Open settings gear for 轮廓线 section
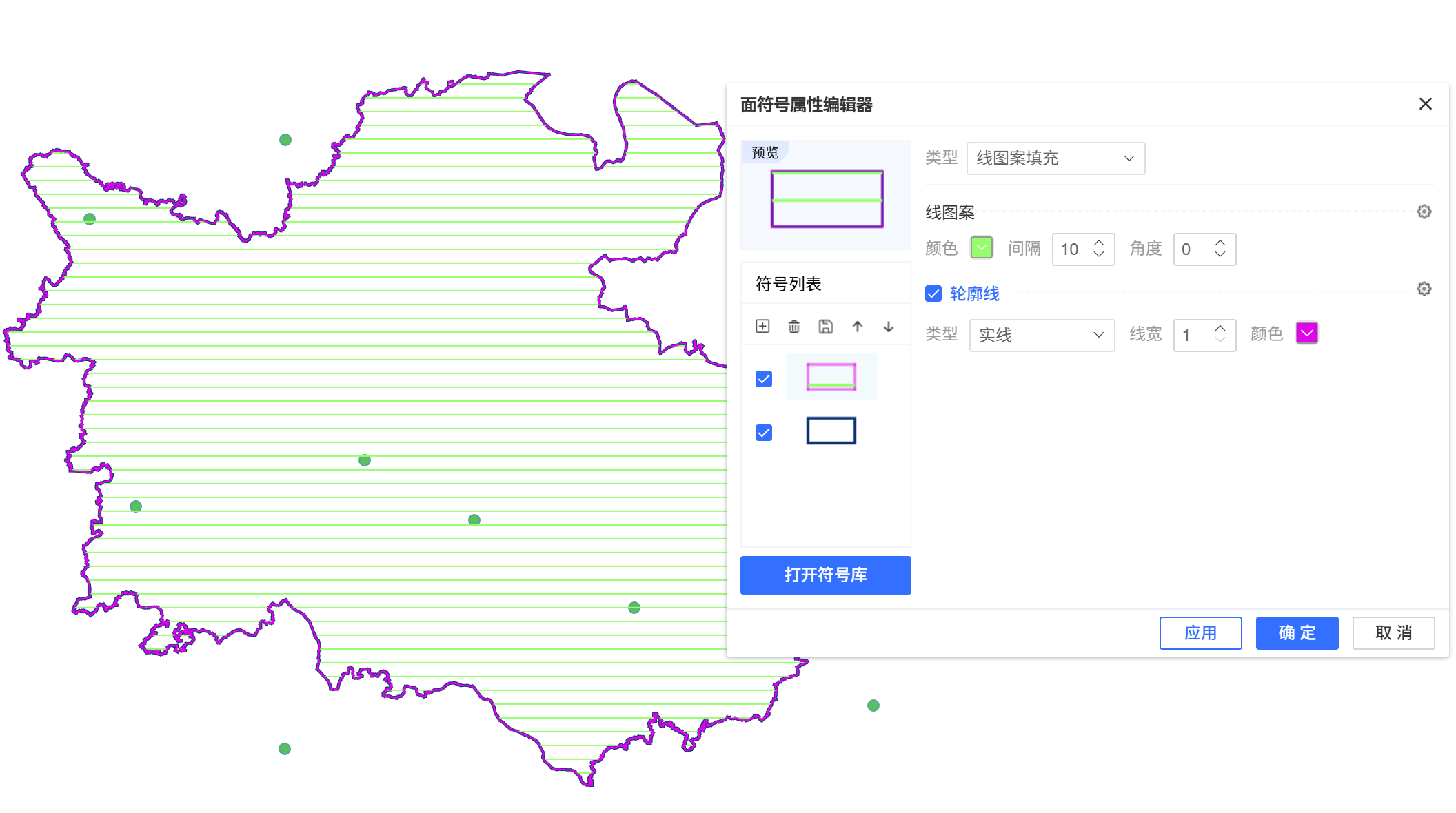1456x813 pixels. point(1424,289)
